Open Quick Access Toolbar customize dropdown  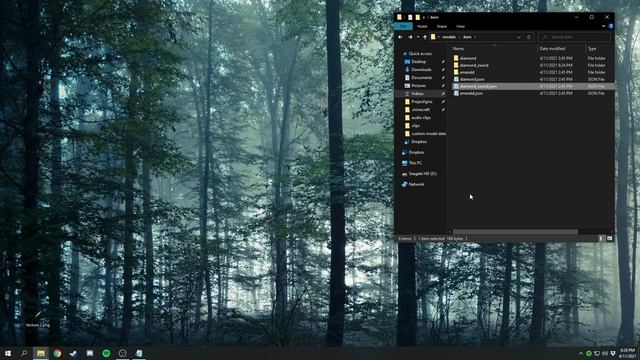pos(424,17)
